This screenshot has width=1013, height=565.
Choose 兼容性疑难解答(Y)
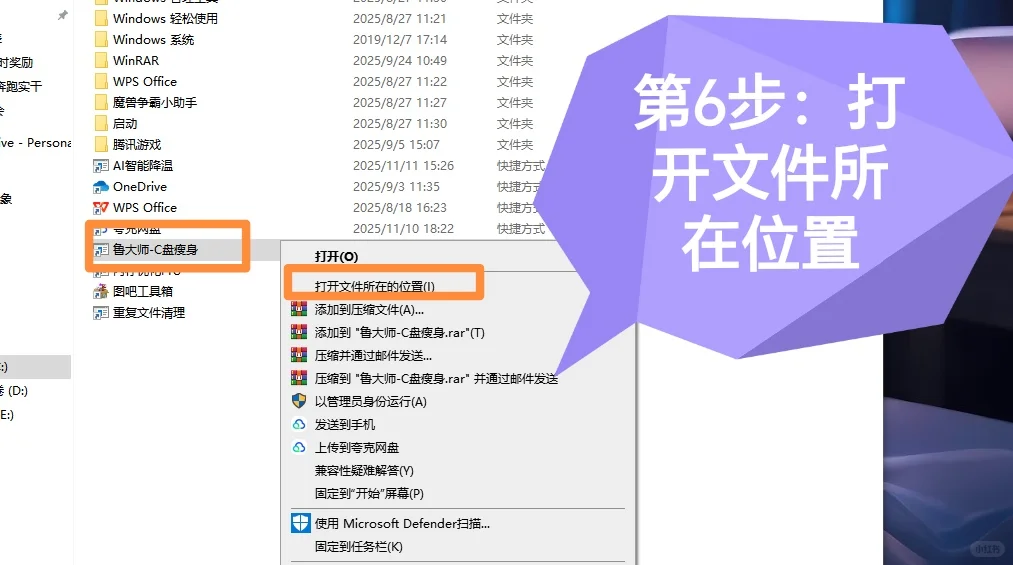tap(364, 471)
